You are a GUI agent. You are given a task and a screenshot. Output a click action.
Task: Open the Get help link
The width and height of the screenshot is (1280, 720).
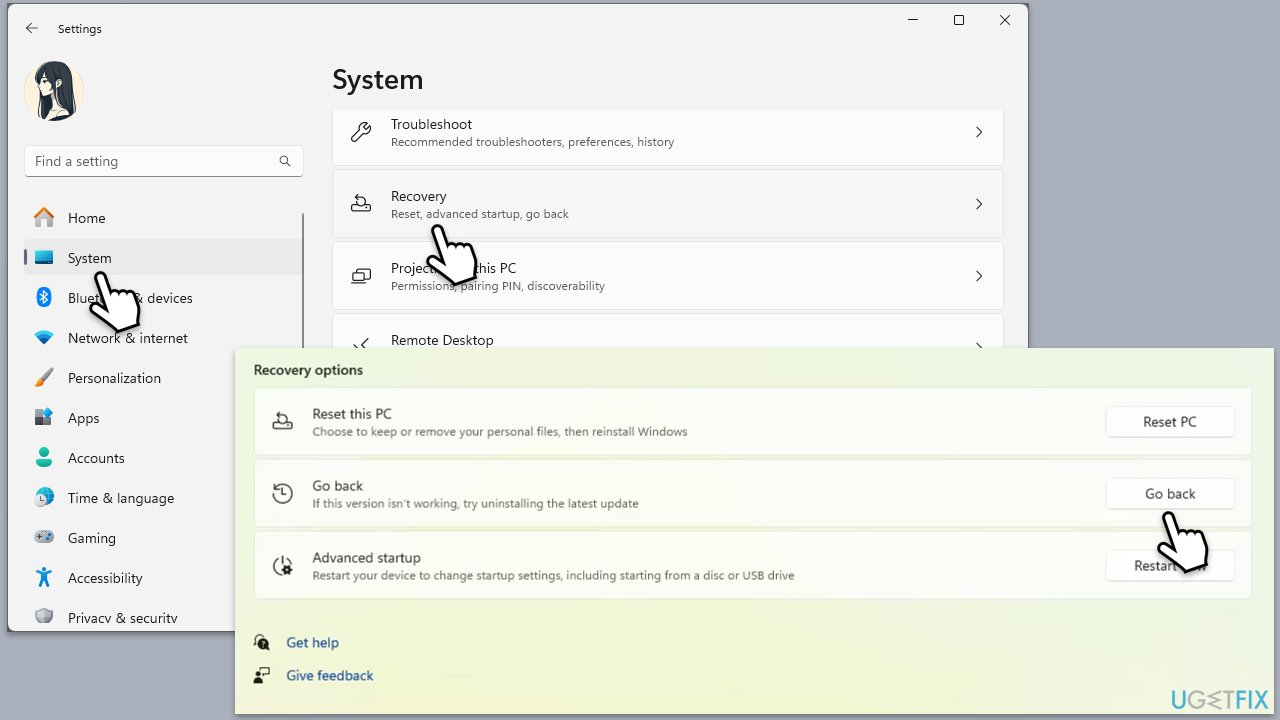312,643
